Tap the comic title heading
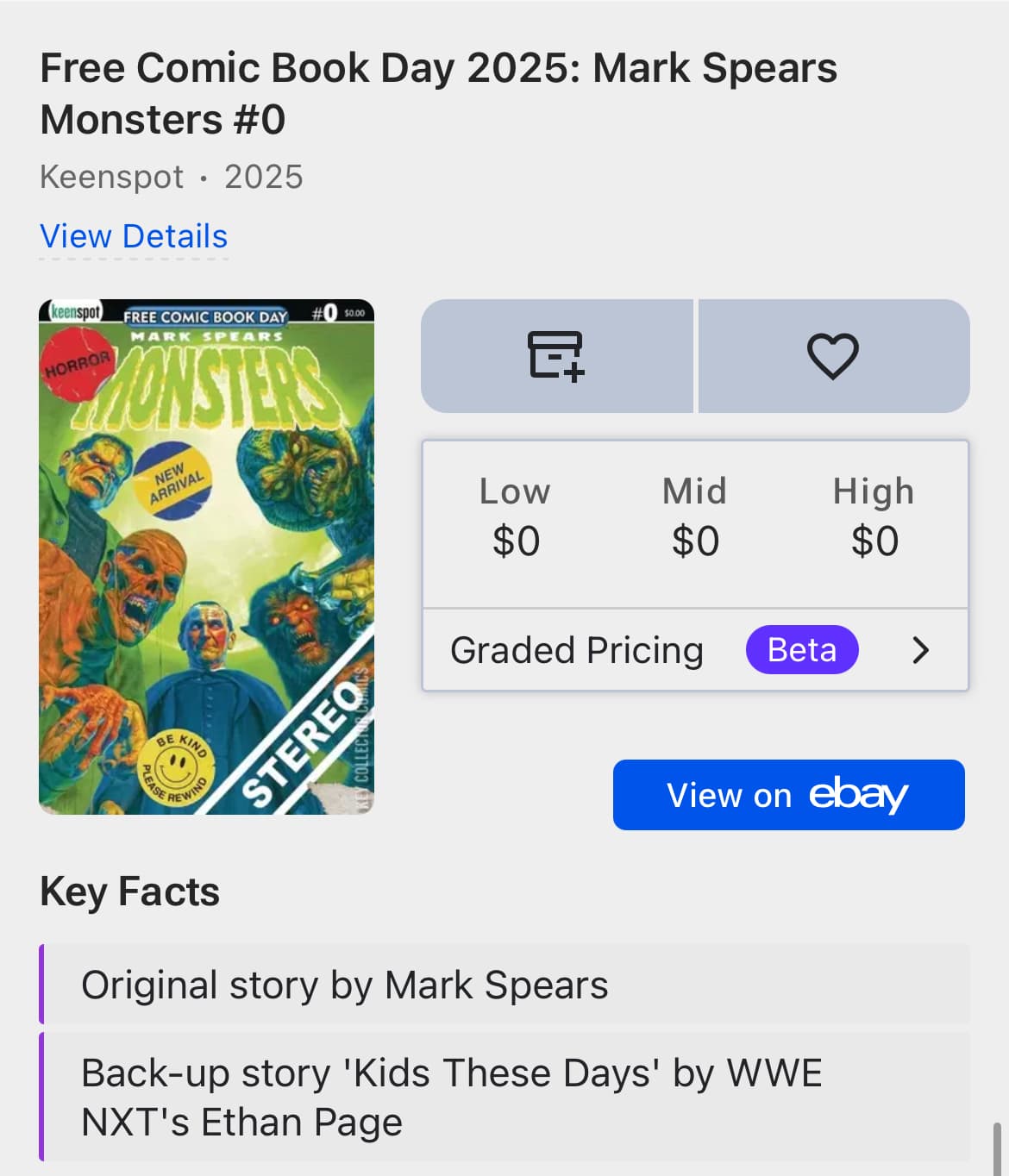1009x1176 pixels. click(x=438, y=93)
